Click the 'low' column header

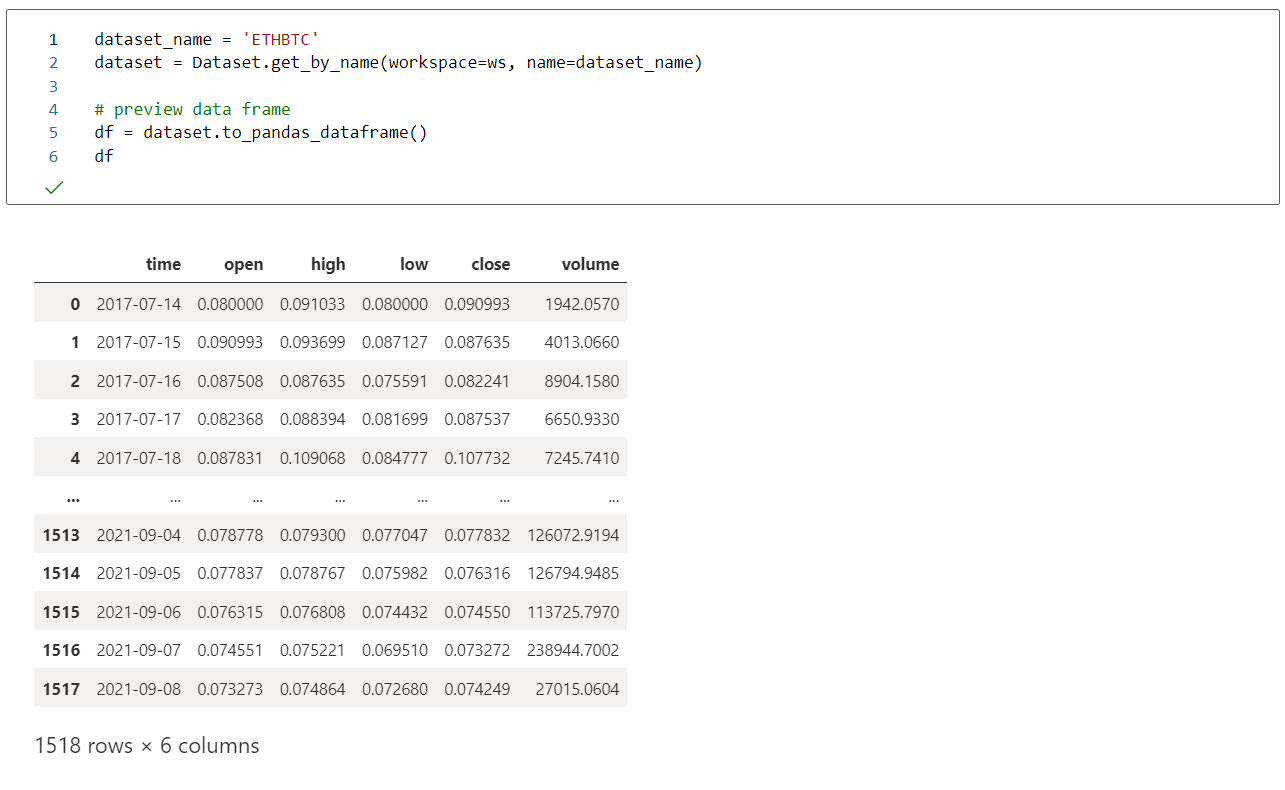tap(414, 264)
